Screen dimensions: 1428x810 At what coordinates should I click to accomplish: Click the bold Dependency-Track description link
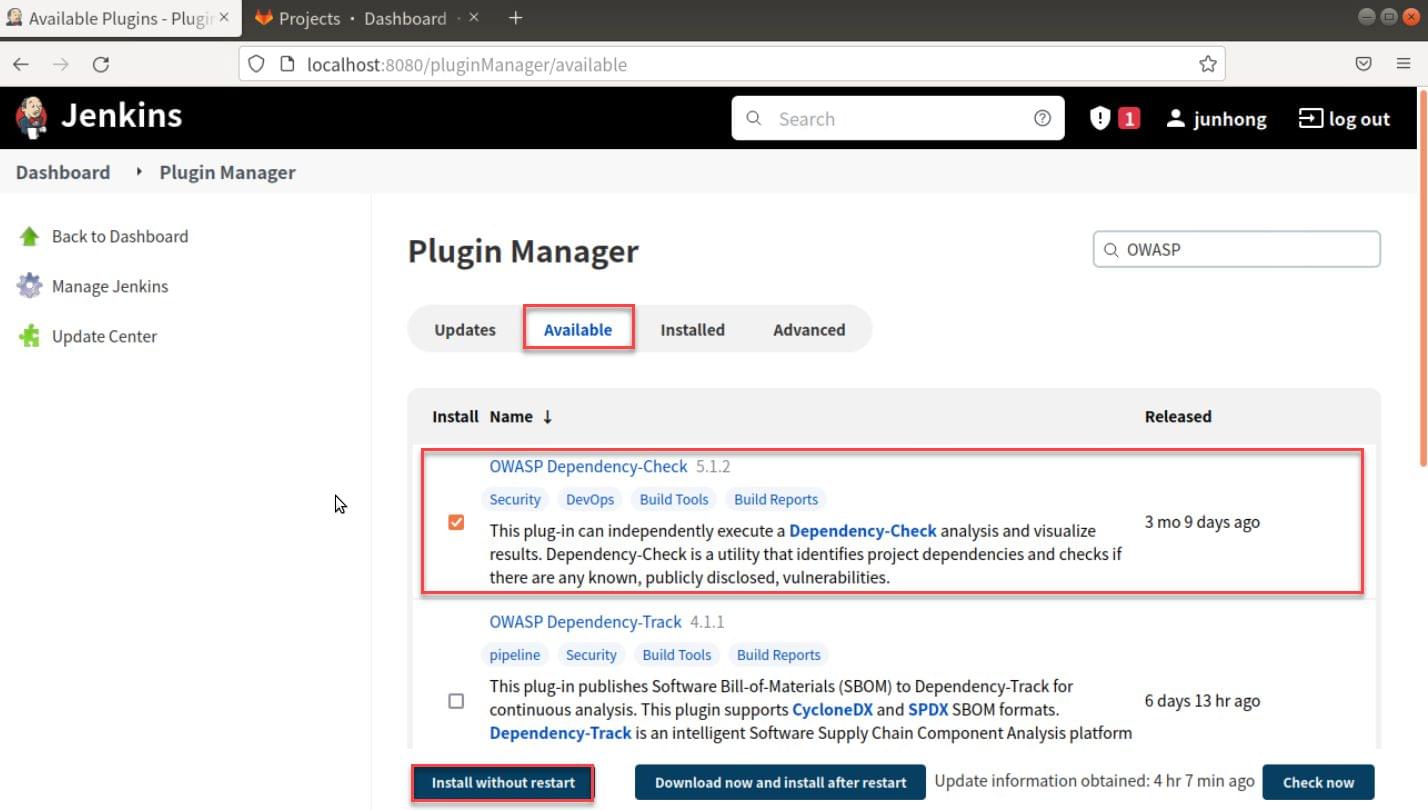point(560,733)
